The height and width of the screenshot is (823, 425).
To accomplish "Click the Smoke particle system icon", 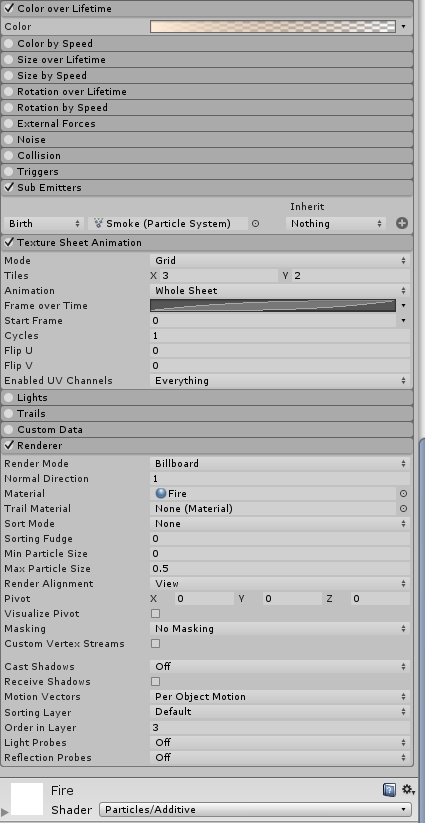I will pyautogui.click(x=99, y=224).
